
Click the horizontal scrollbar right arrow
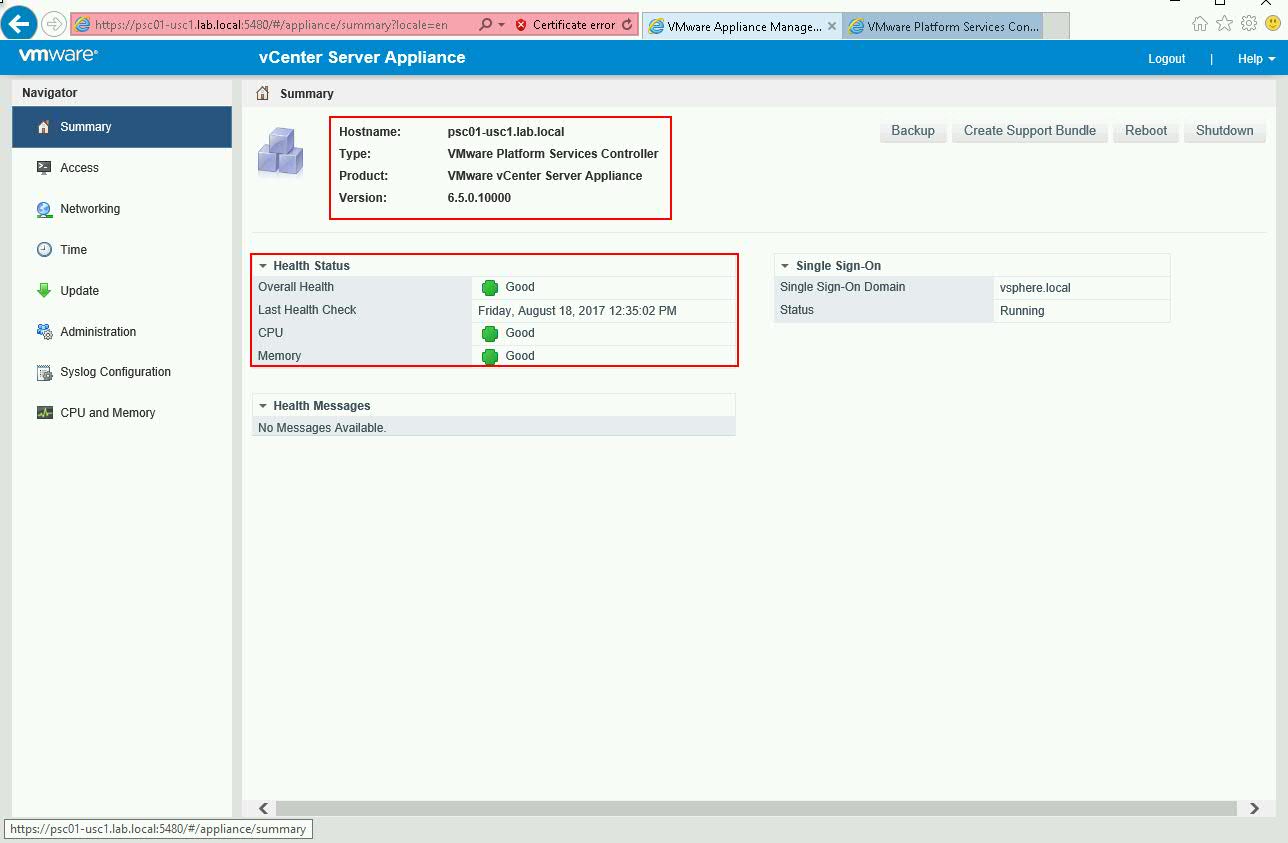[1254, 808]
